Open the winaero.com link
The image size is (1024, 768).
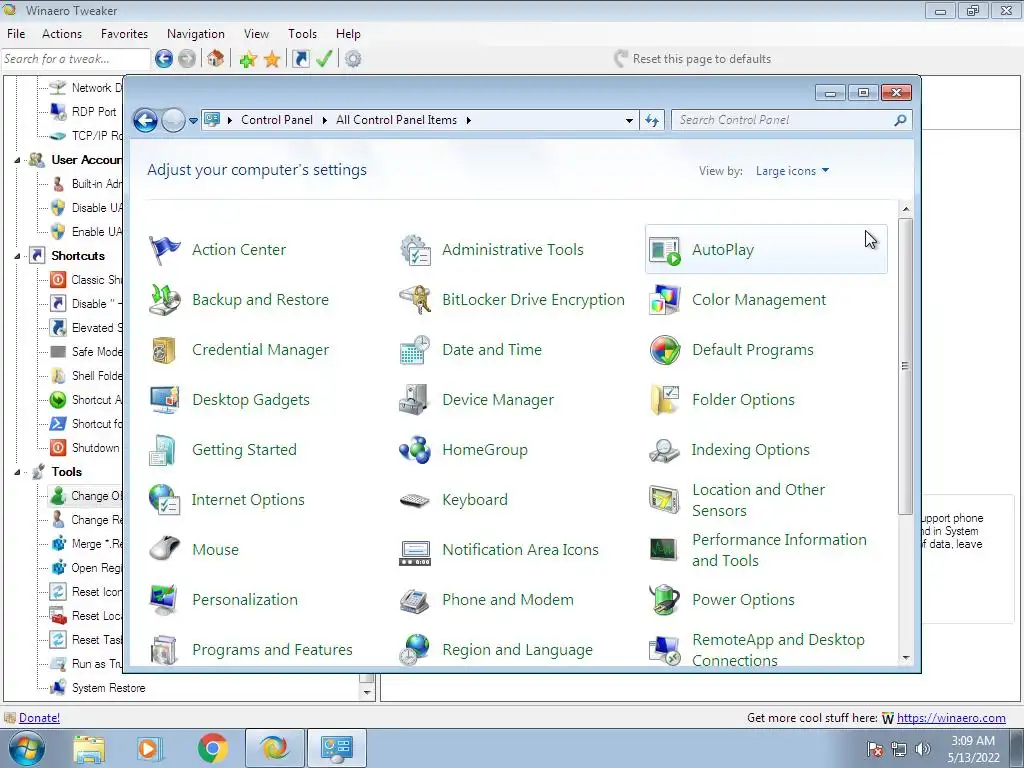point(951,718)
